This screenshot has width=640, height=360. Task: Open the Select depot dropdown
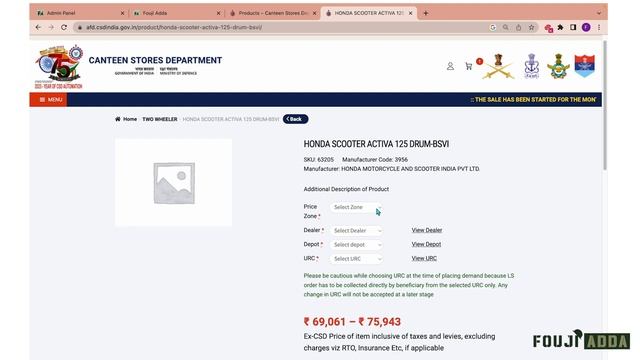(x=356, y=245)
